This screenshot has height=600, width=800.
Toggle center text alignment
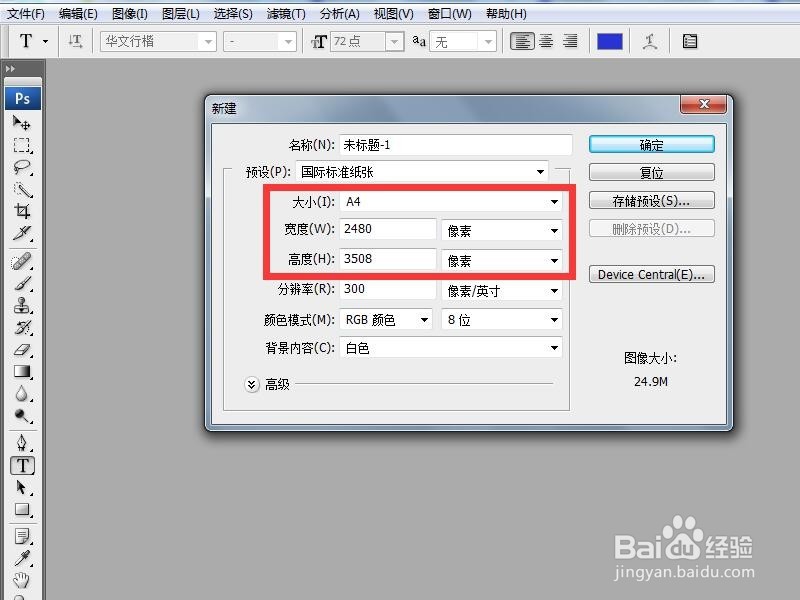pos(544,41)
